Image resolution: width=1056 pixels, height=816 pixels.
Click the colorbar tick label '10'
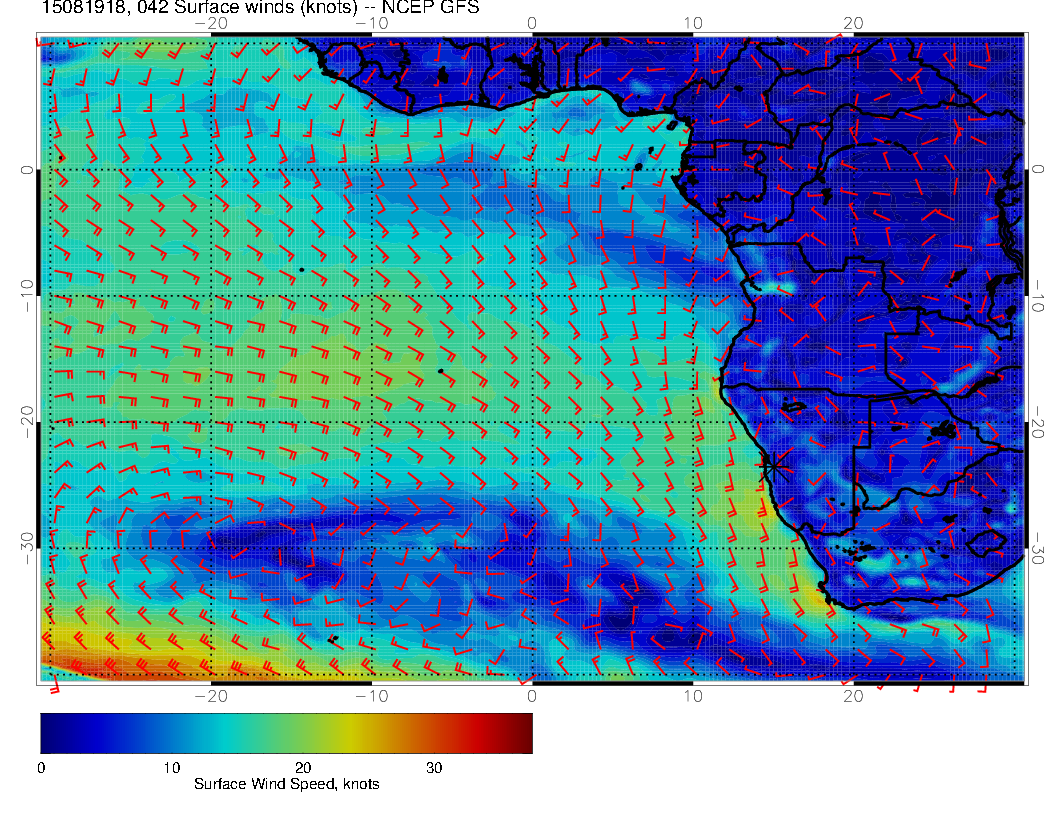coord(171,768)
